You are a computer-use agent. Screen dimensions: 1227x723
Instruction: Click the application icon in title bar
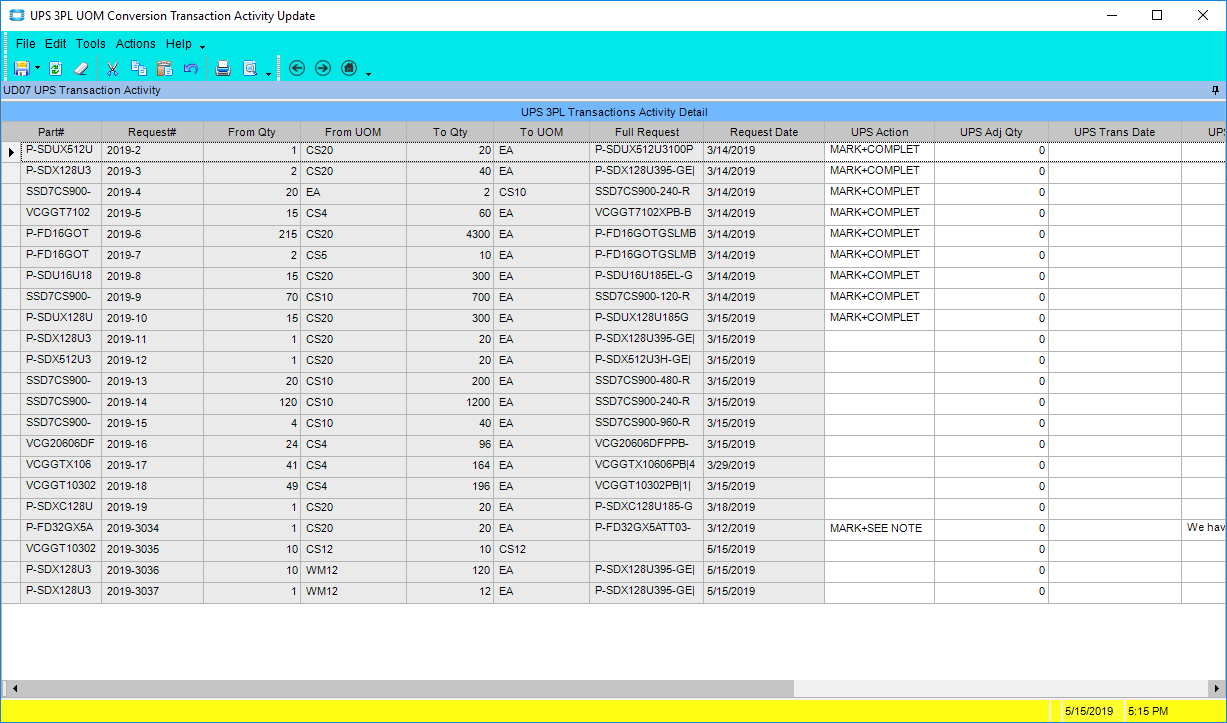[x=17, y=15]
